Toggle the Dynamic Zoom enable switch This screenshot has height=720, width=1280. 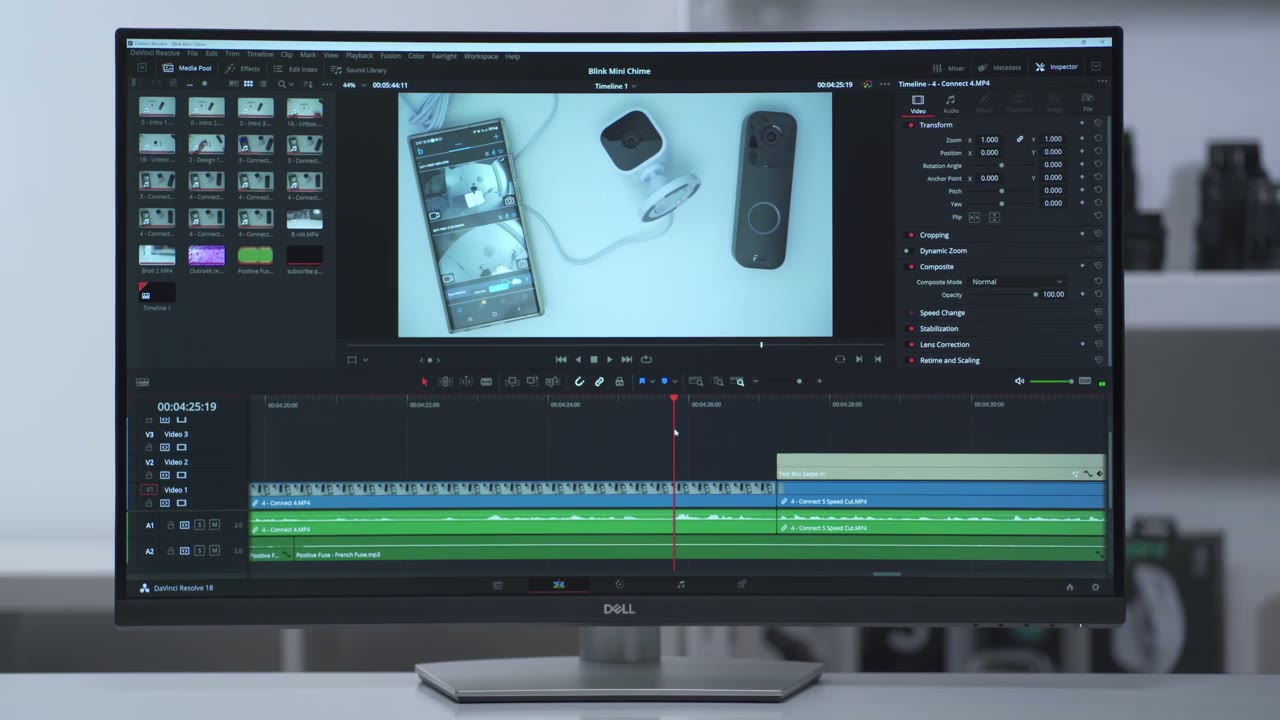pos(907,251)
